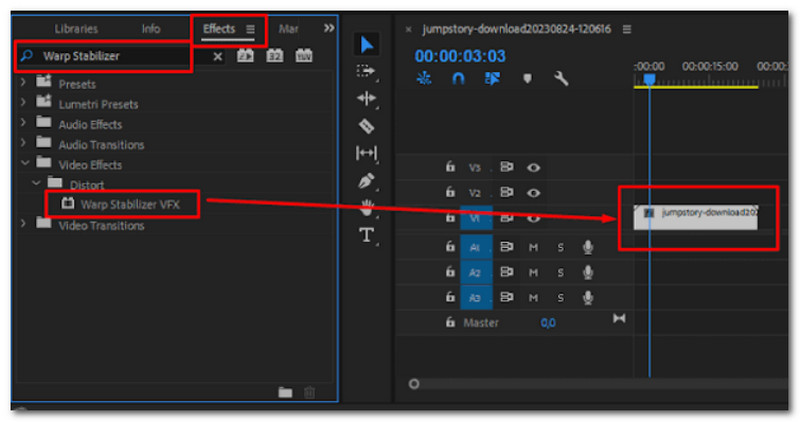Collapse the Distort folder

coord(36,183)
